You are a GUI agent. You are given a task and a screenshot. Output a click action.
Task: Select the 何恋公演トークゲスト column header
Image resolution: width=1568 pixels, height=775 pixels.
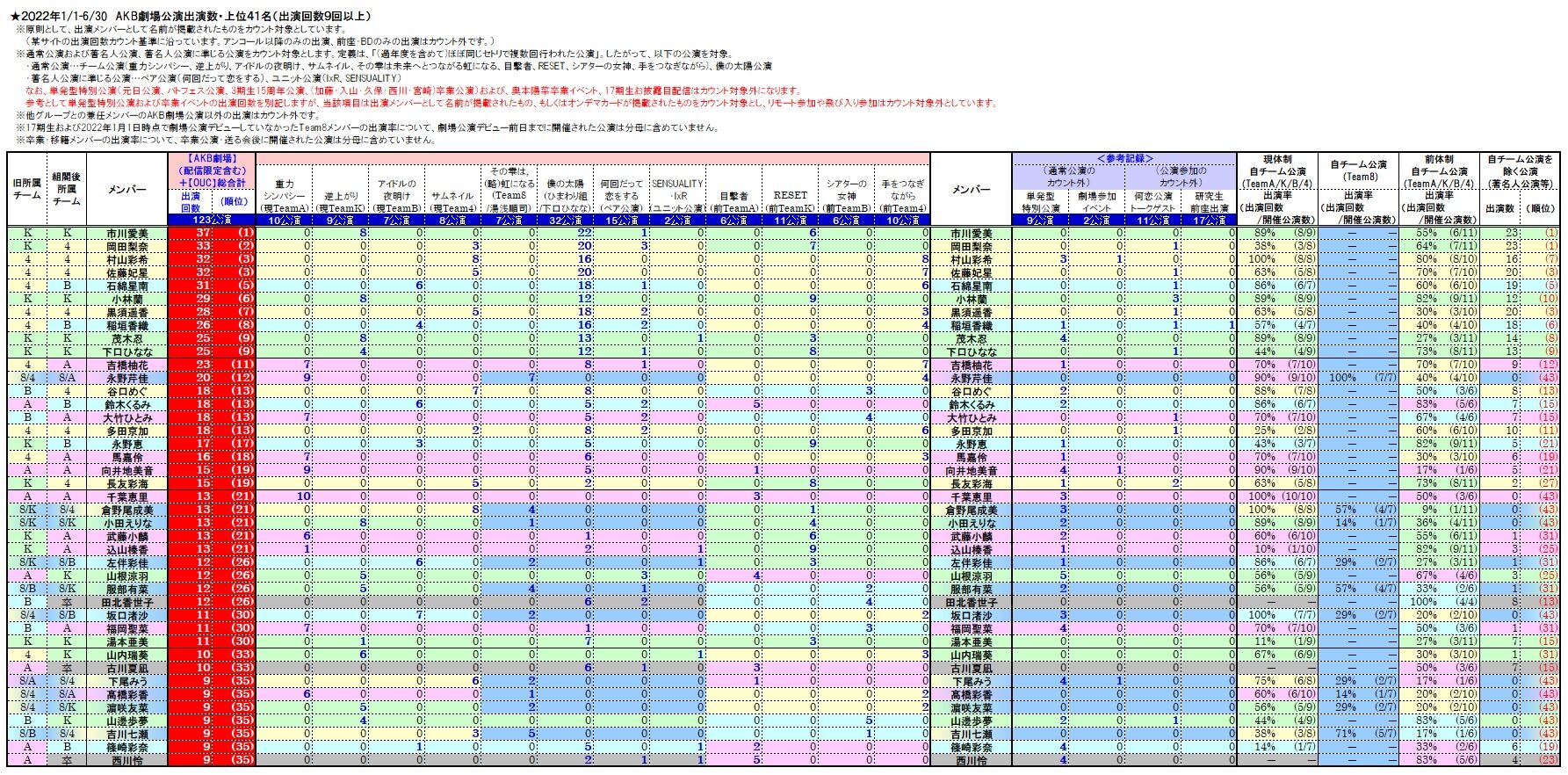pyautogui.click(x=1153, y=202)
